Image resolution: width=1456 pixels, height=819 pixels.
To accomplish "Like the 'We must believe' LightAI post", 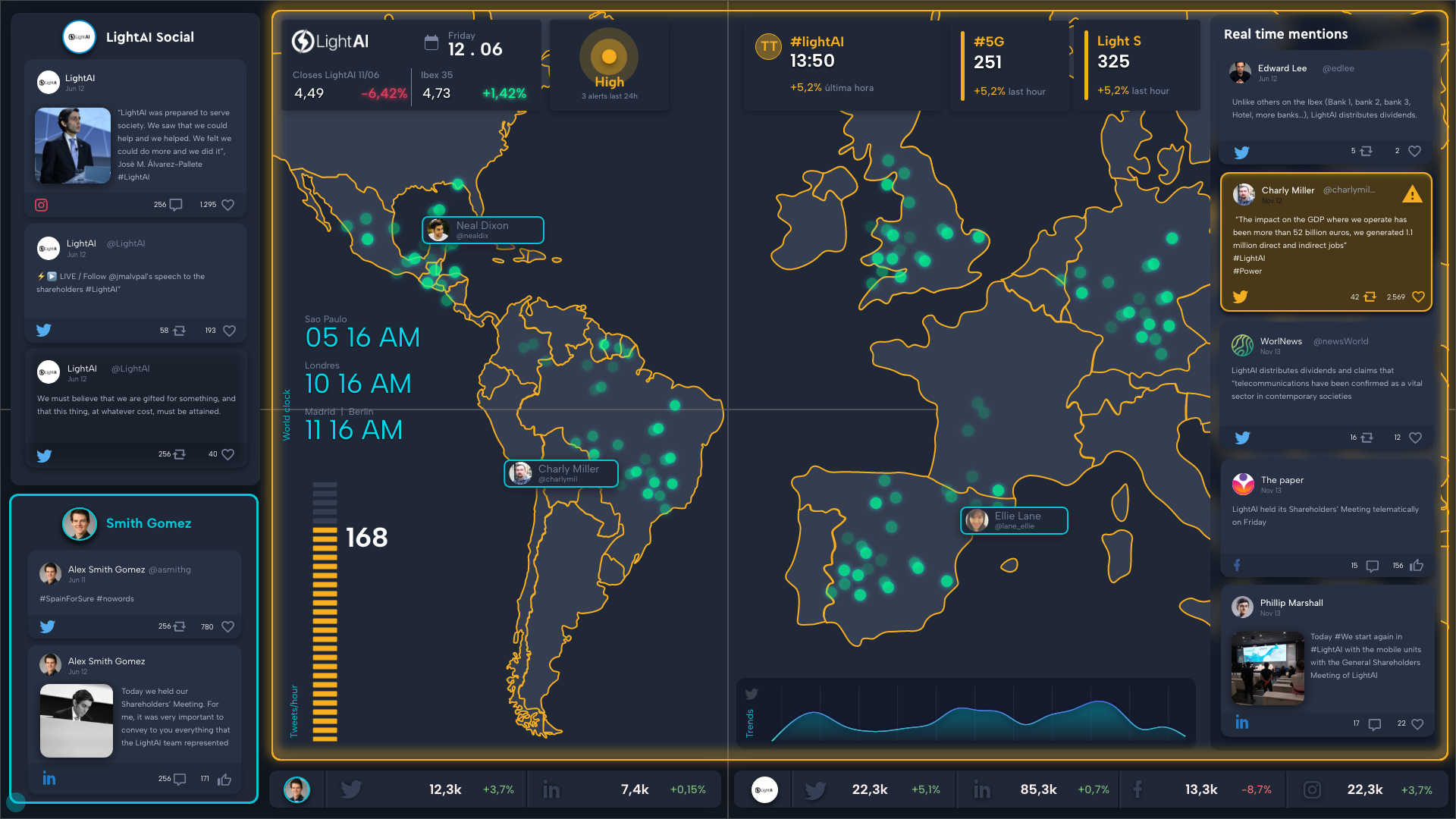I will click(227, 454).
